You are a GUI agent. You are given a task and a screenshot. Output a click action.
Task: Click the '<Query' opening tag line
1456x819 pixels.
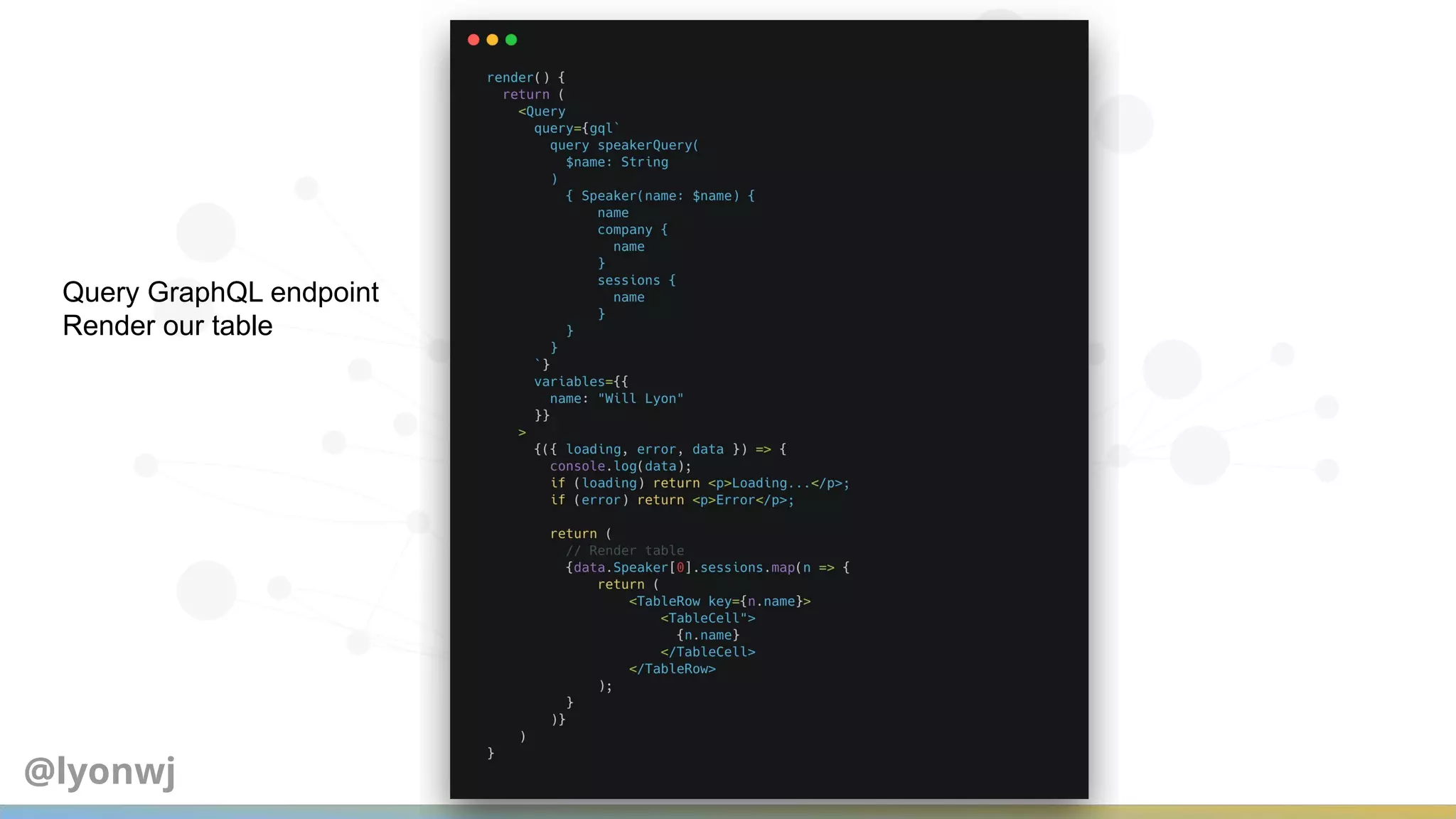point(542,112)
